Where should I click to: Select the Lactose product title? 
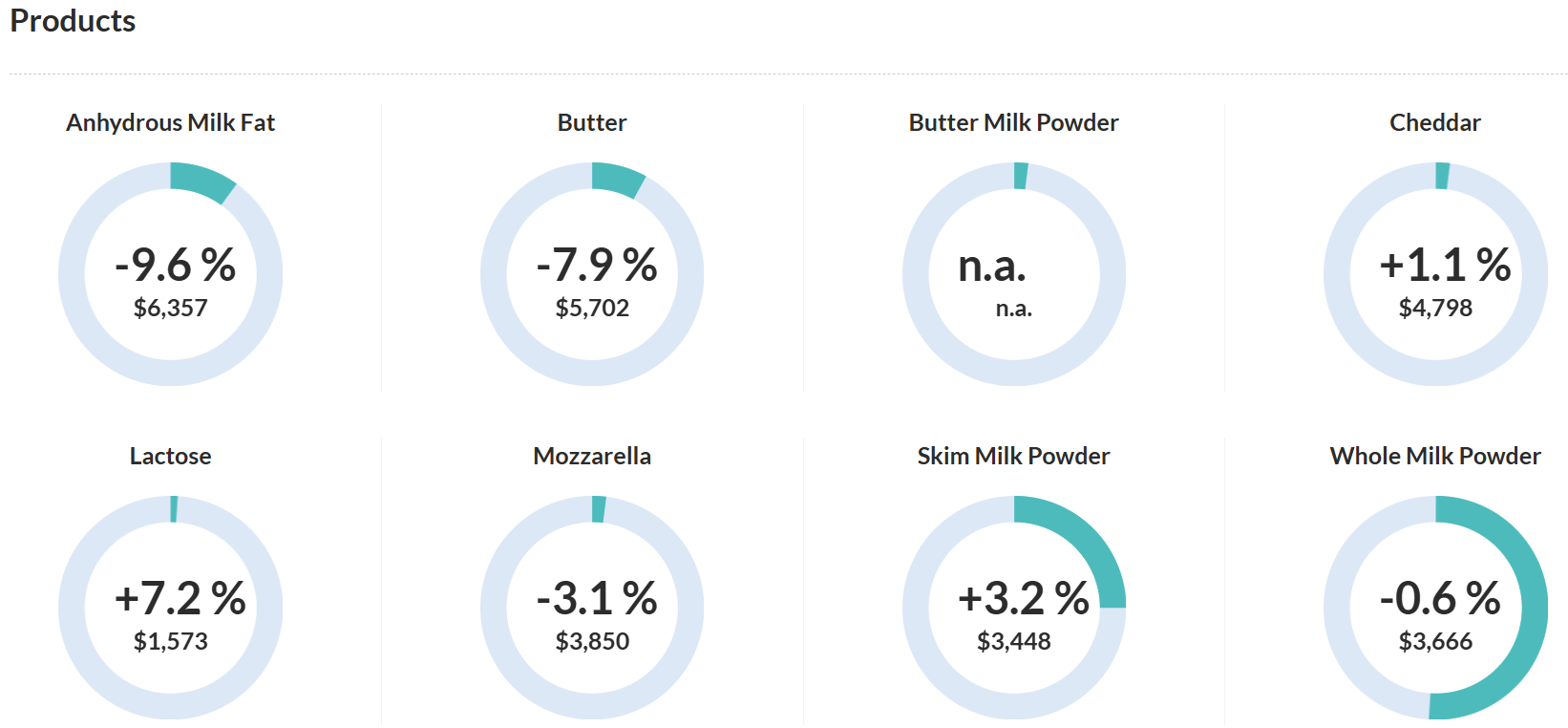click(x=170, y=457)
